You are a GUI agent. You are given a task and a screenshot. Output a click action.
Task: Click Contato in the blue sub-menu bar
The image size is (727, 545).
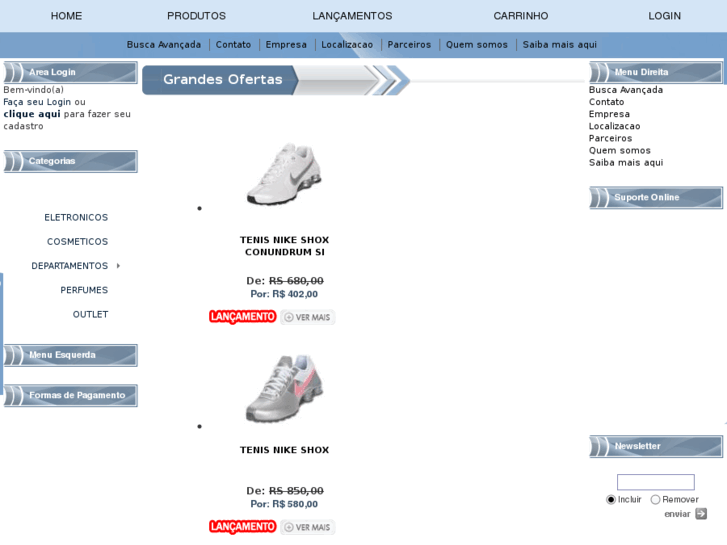(x=233, y=45)
